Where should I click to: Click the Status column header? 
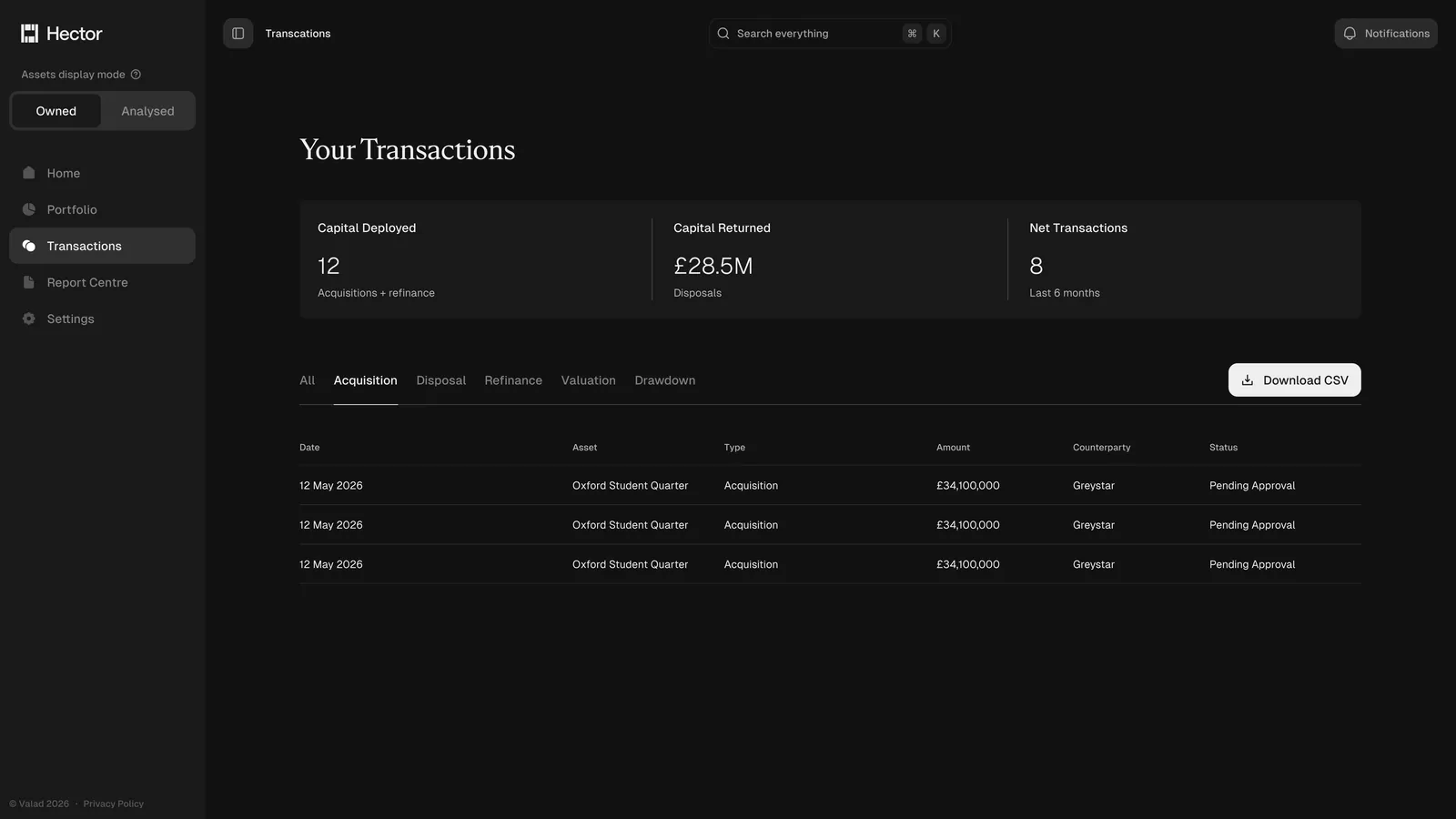point(1223,448)
